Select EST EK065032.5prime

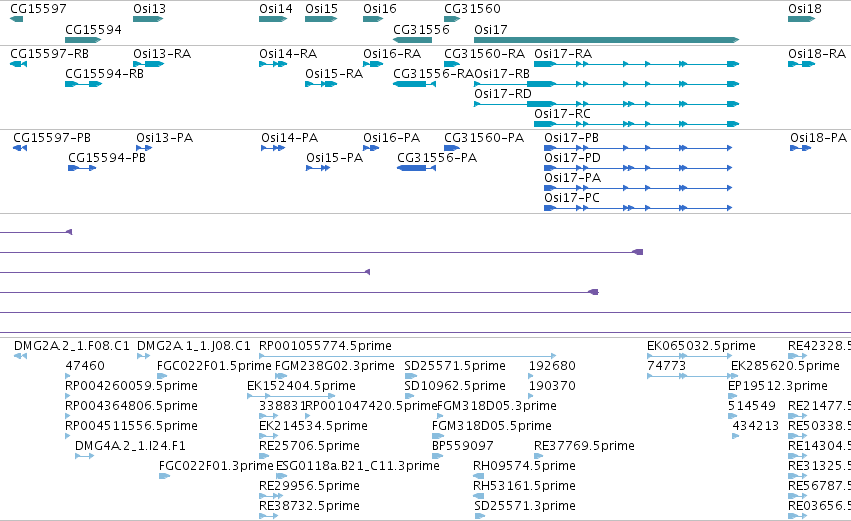tap(701, 346)
